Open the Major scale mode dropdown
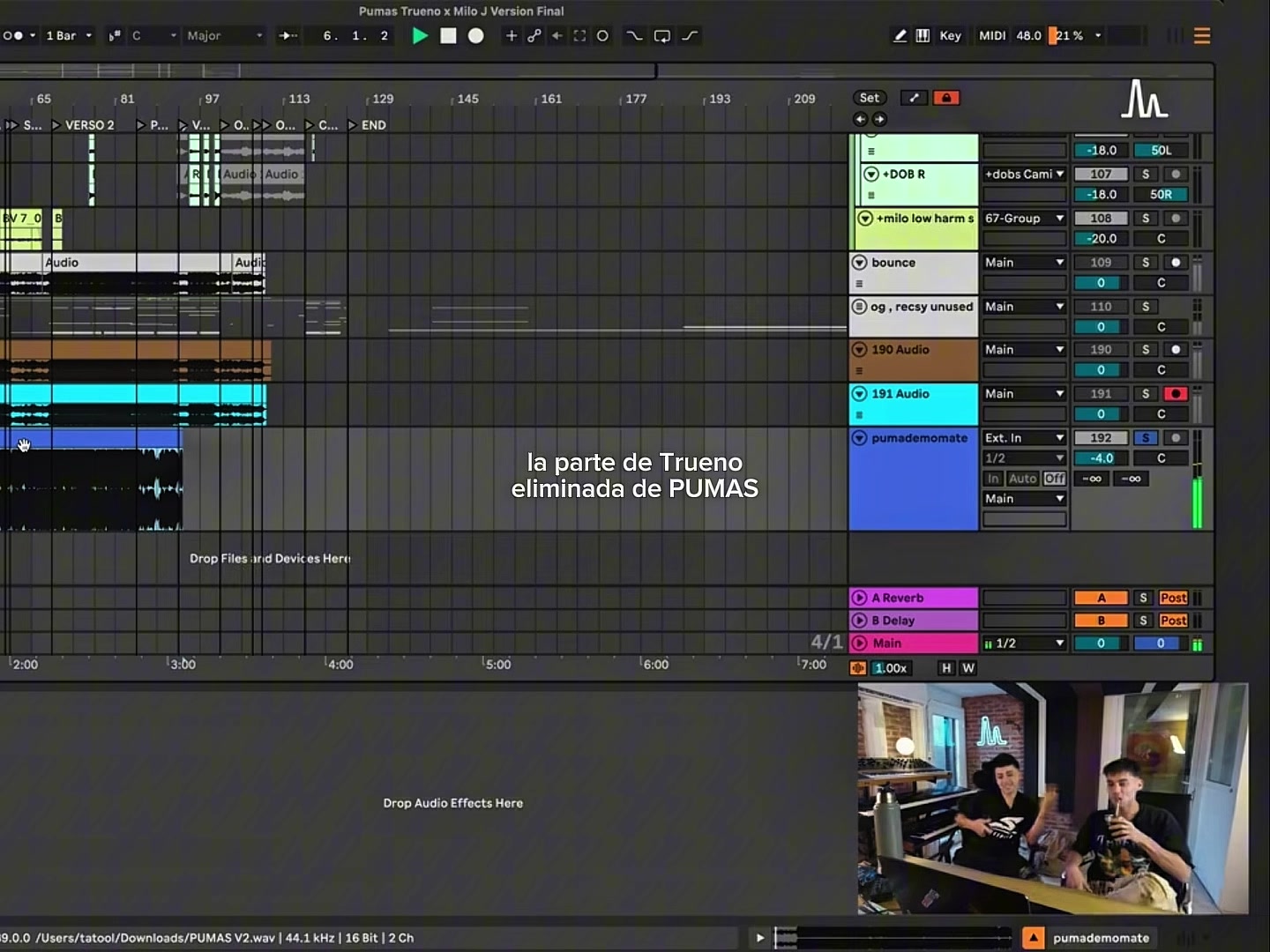This screenshot has width=1270, height=952. [224, 36]
